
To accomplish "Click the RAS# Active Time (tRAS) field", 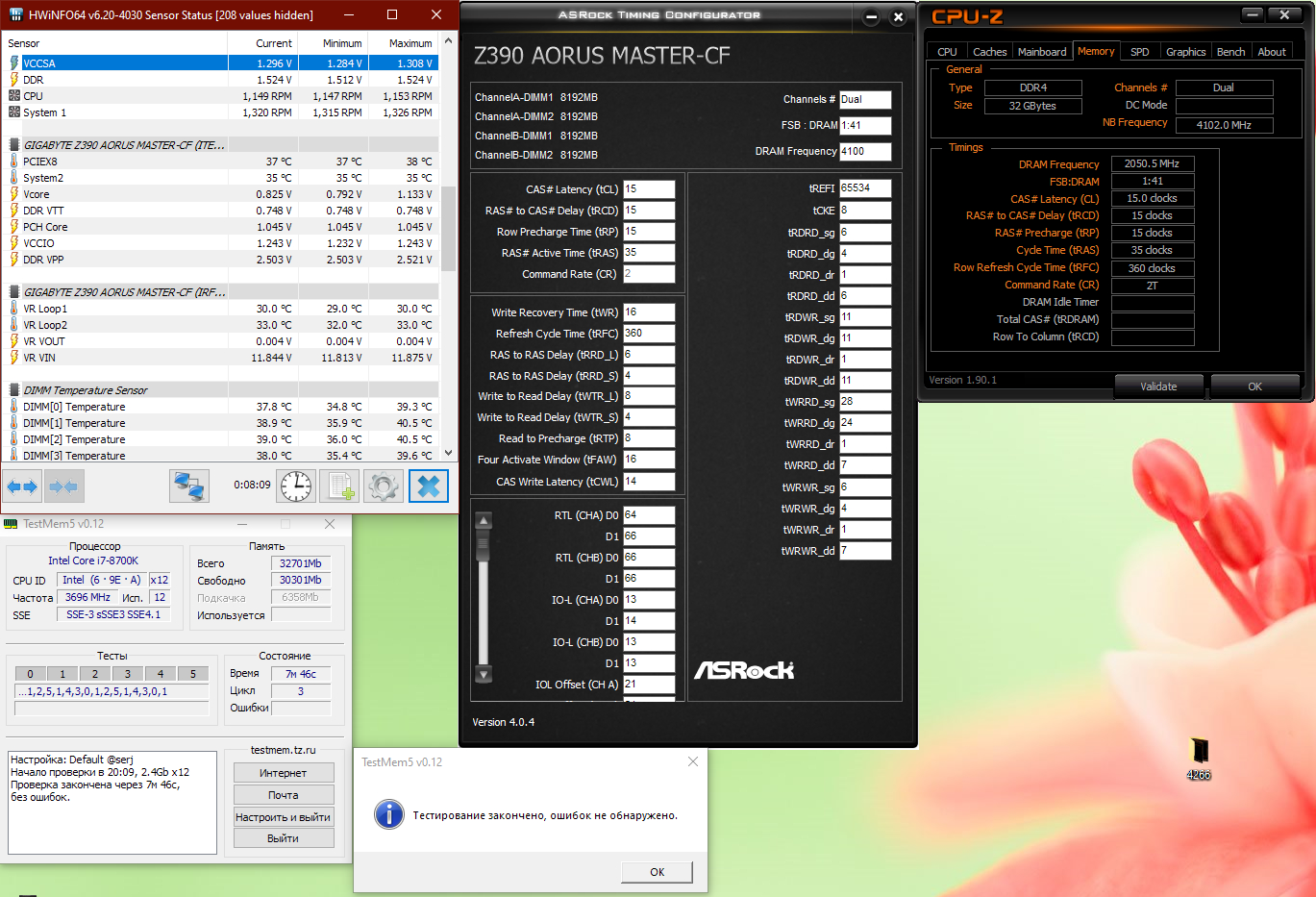I will coord(649,253).
